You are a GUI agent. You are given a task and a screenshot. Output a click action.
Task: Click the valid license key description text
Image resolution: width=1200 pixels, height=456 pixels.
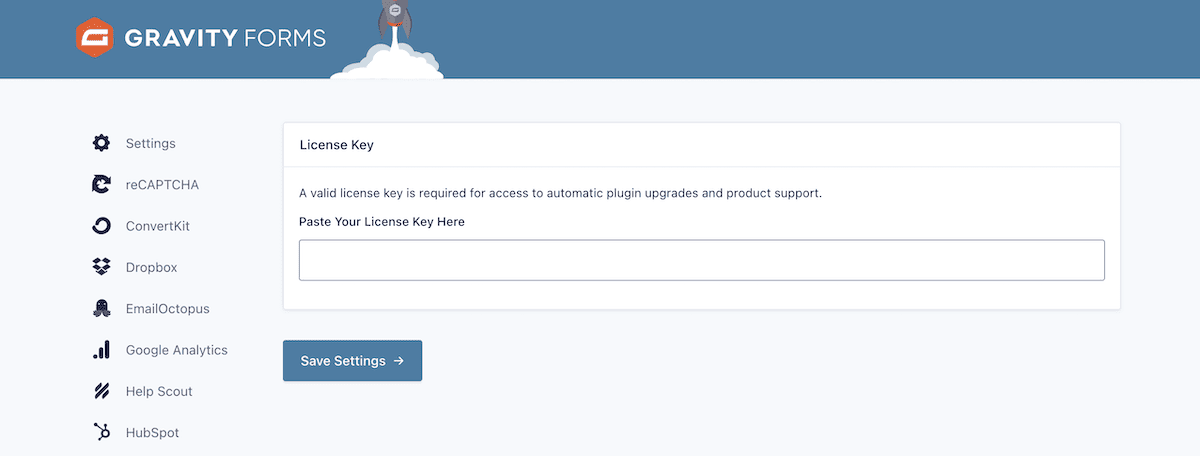[x=560, y=193]
